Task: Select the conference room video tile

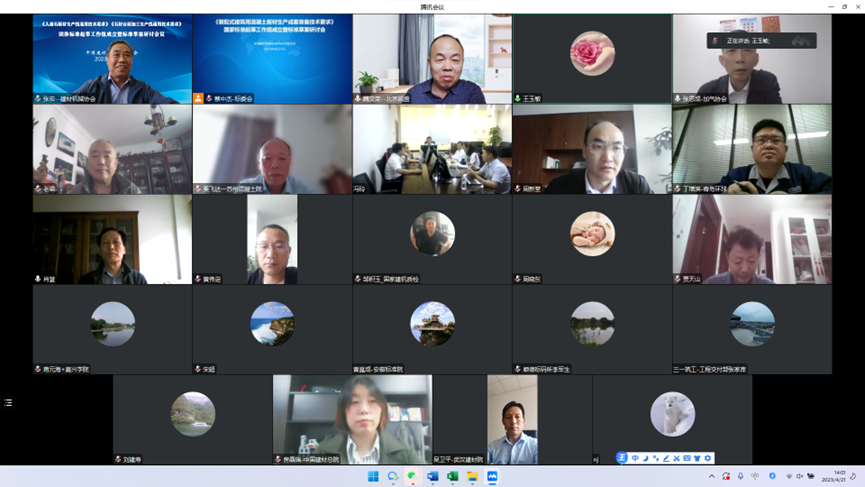Action: (x=432, y=149)
